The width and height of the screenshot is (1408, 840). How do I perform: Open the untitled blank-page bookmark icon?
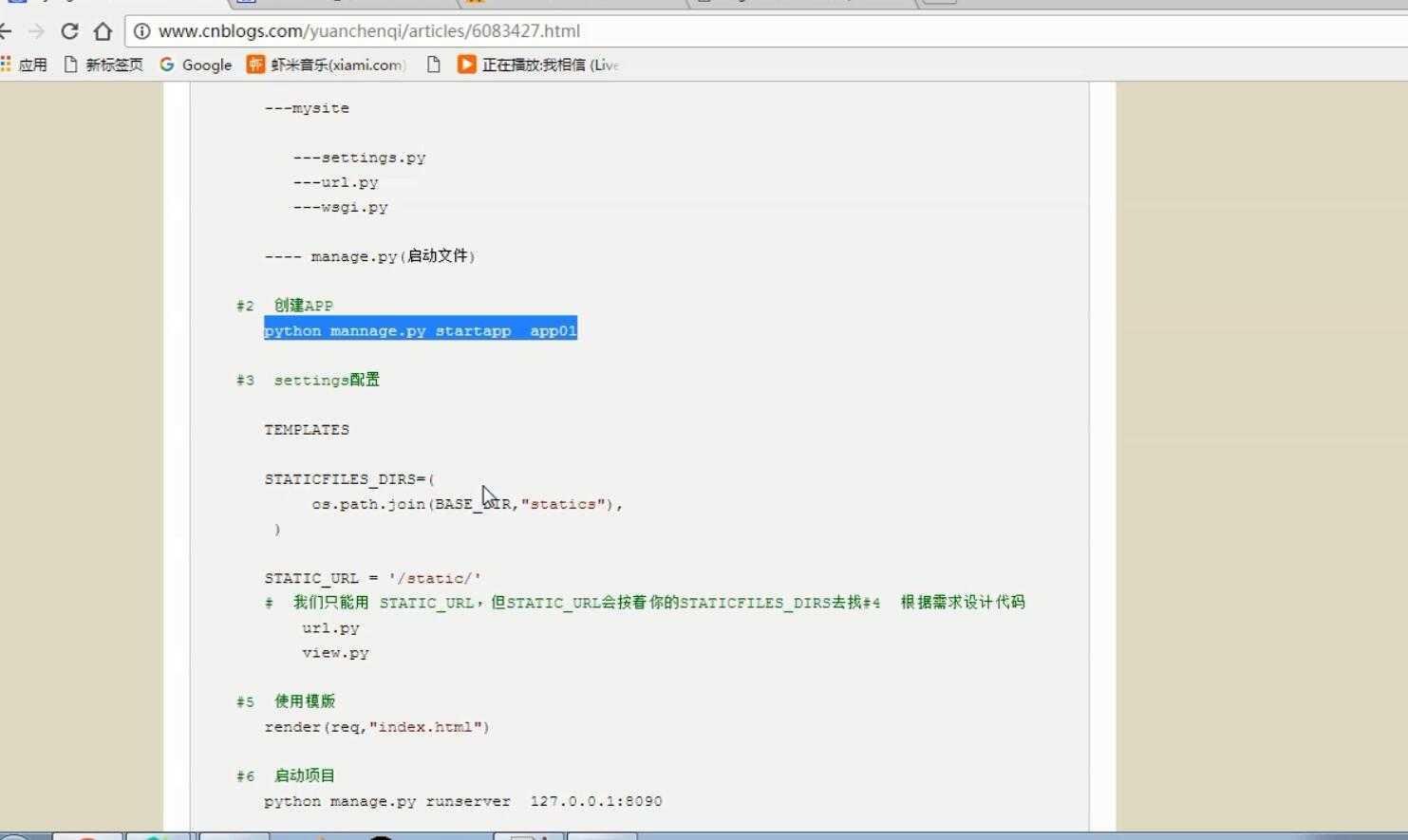coord(434,65)
